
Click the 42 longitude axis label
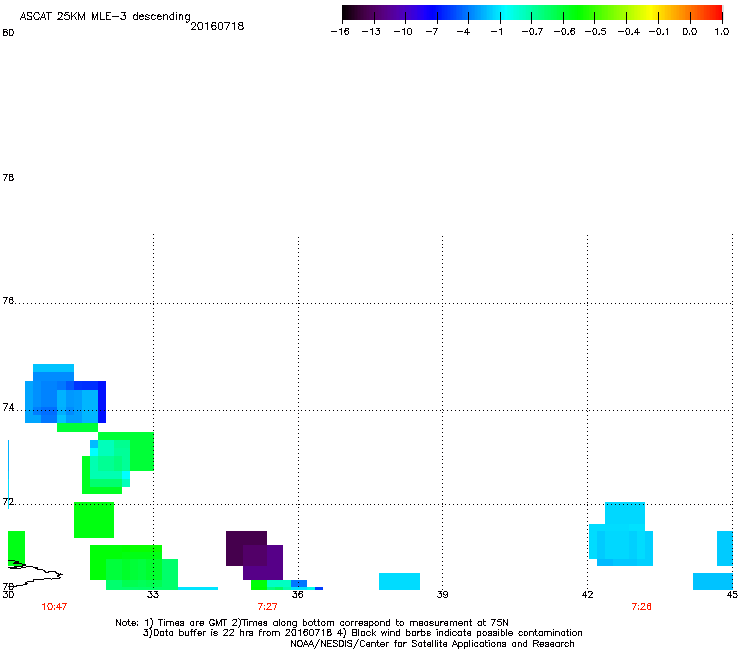587,594
